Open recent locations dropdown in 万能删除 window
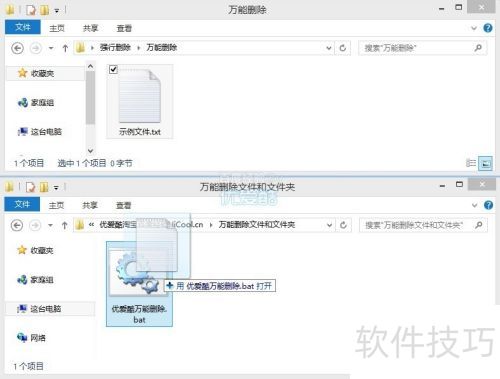This screenshot has height=379, width=500. coord(51,48)
